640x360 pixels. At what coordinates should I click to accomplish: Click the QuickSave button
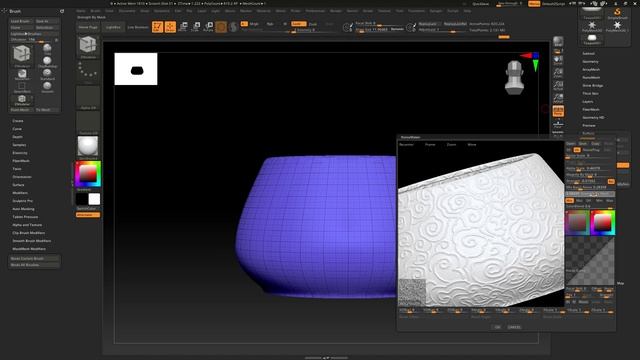[x=480, y=4]
